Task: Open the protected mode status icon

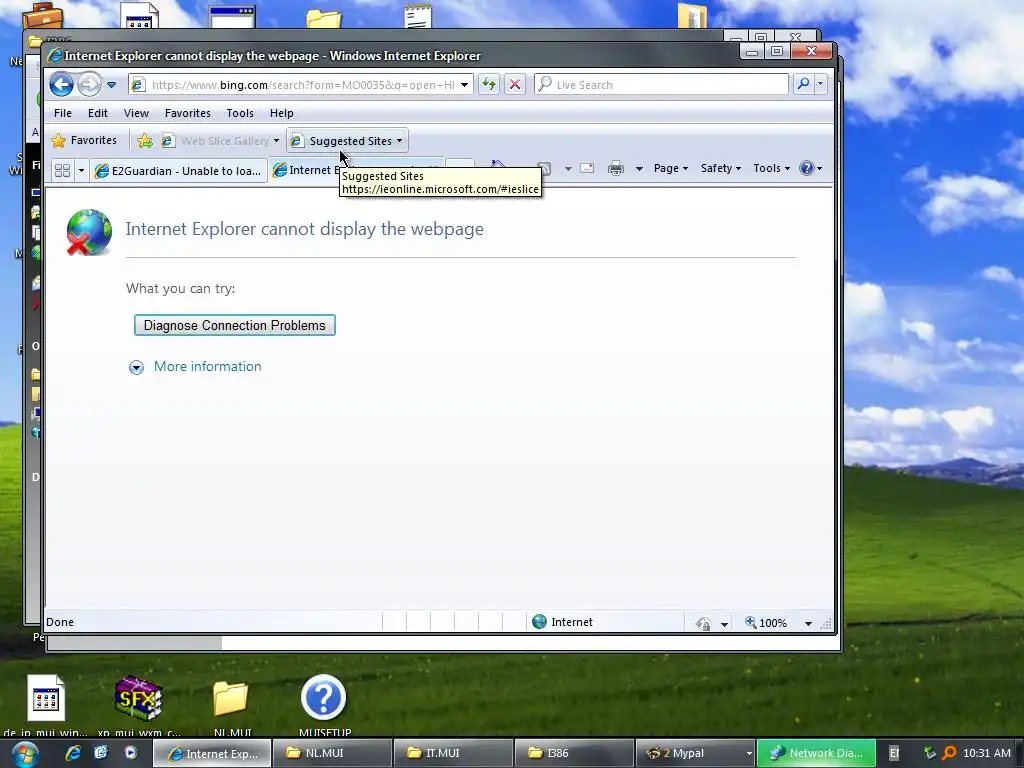Action: click(704, 623)
